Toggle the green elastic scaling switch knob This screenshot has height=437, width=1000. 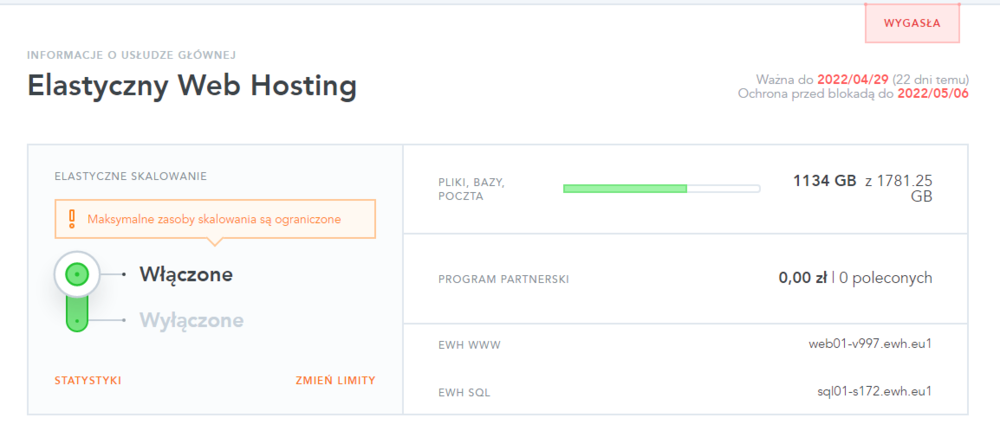pos(77,274)
